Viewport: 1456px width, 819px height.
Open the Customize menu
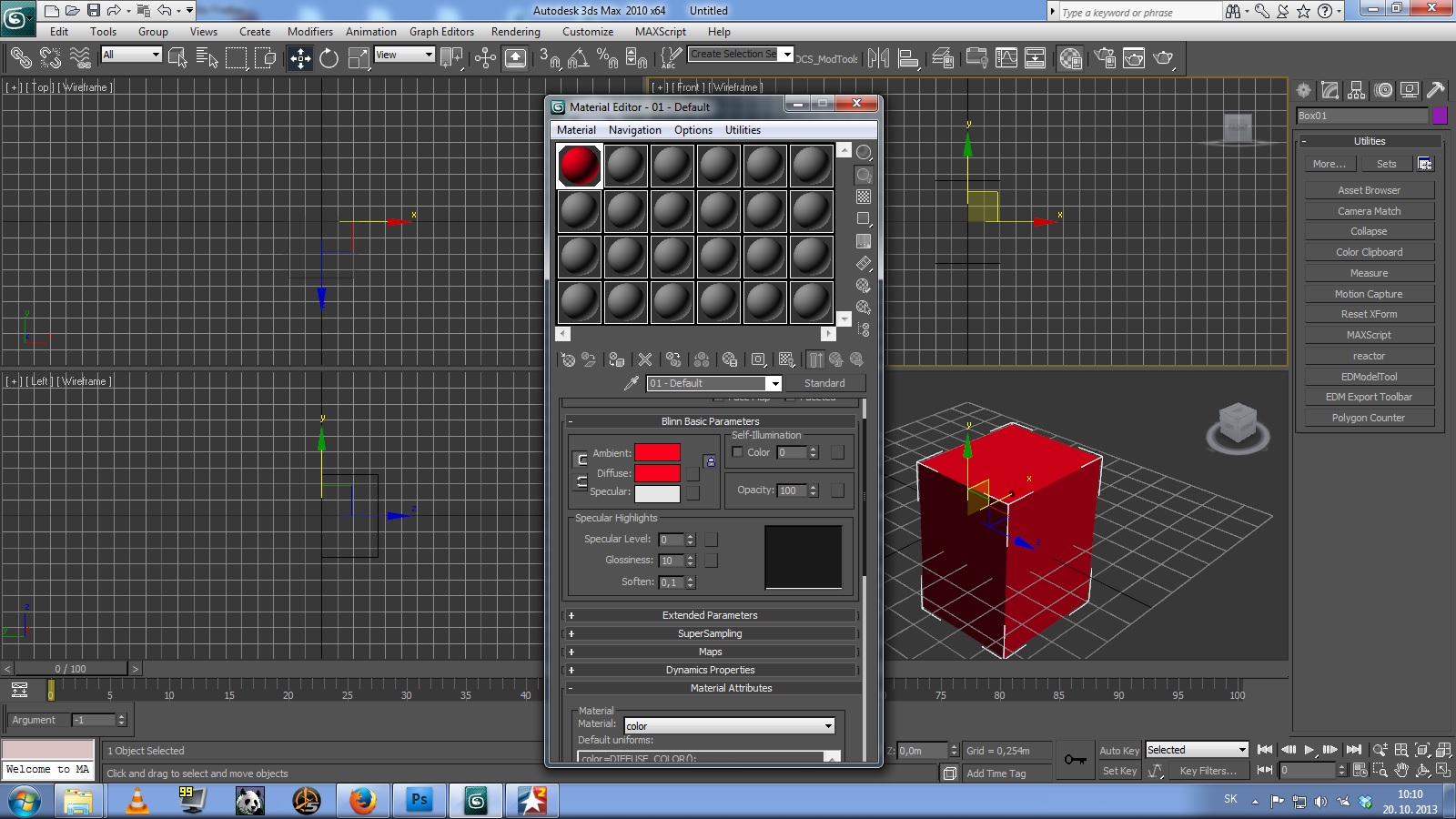click(x=588, y=31)
